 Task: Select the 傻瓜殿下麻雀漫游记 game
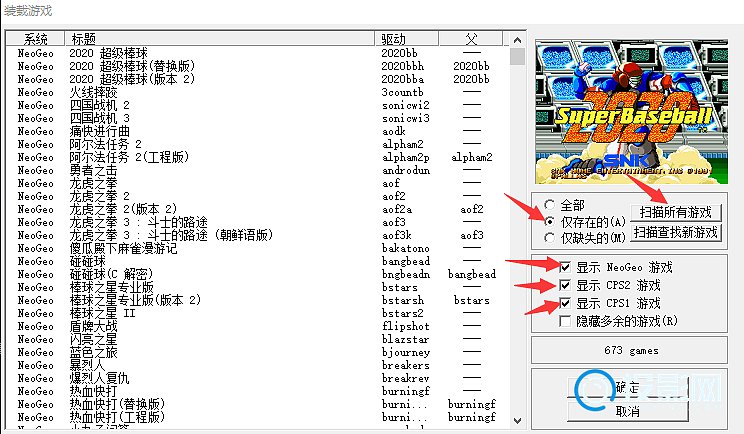coord(257,248)
